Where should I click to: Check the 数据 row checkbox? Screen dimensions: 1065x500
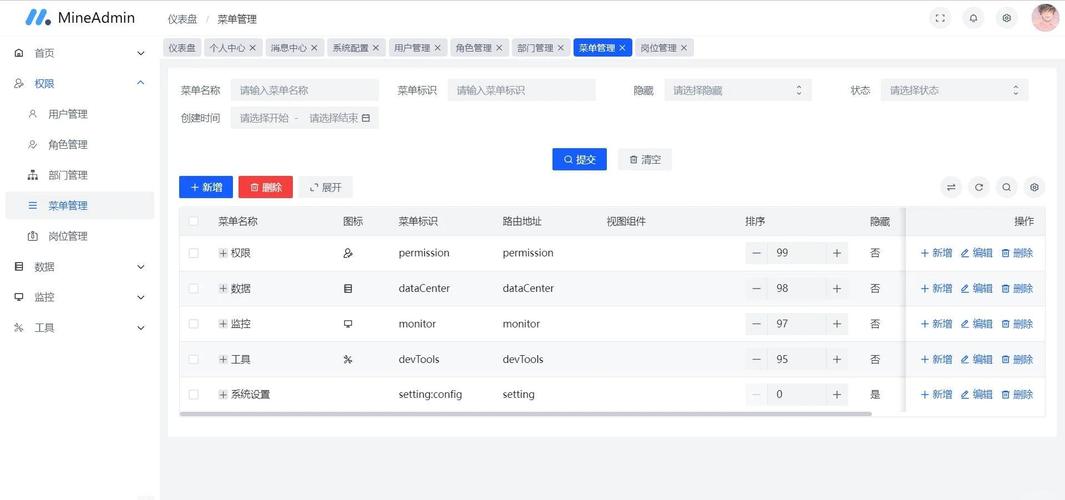(194, 288)
